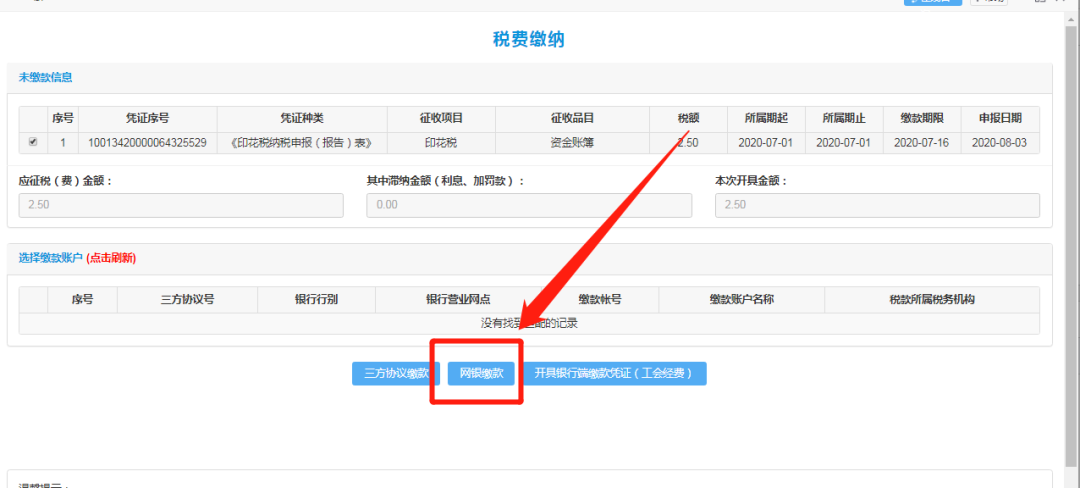Click the 三方协议缴款 button
Image resolution: width=1080 pixels, height=488 pixels.
(396, 374)
